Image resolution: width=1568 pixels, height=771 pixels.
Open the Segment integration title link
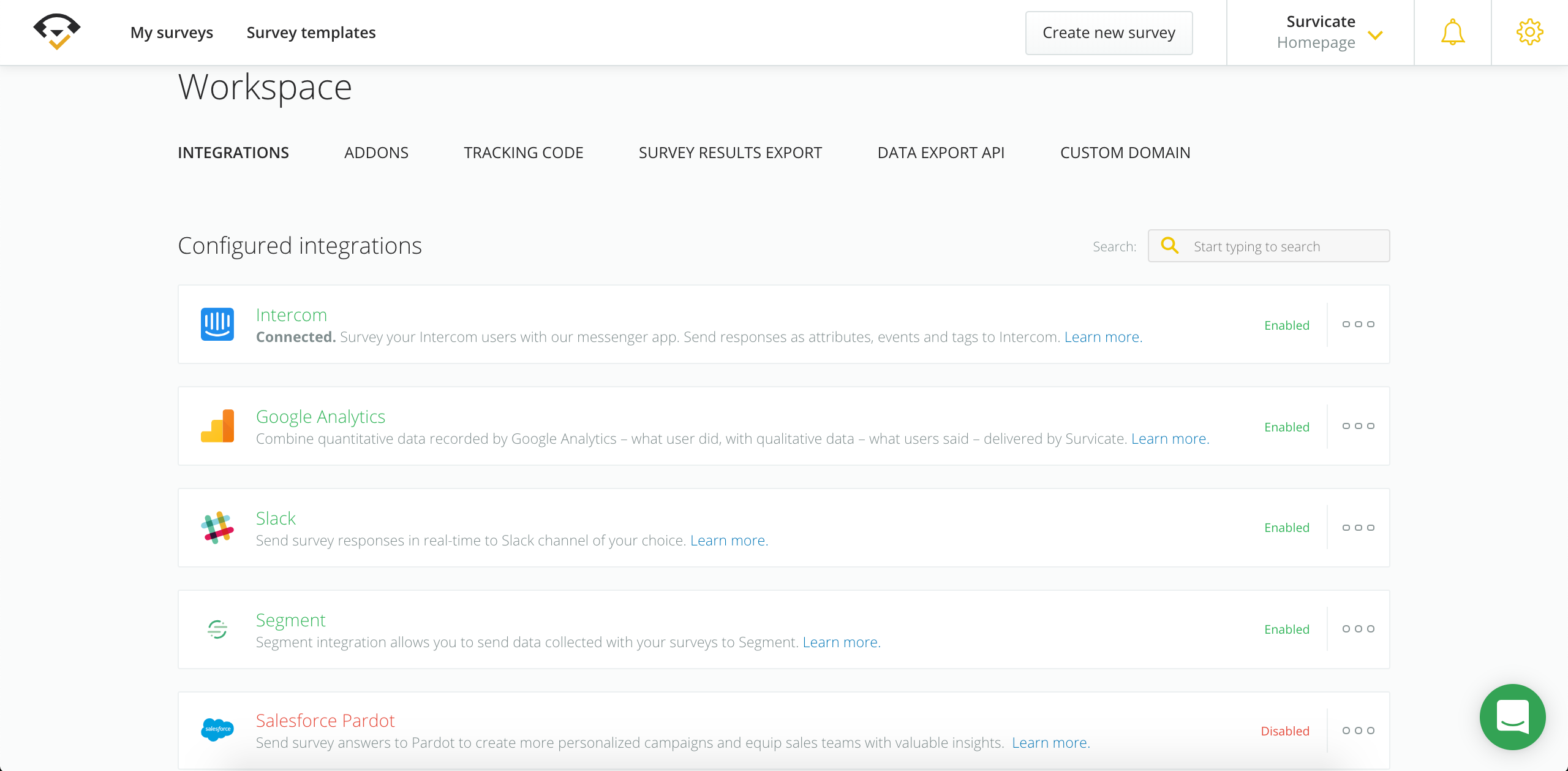tap(290, 620)
